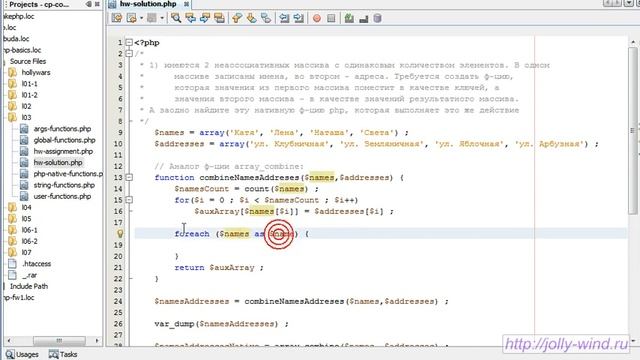Toggle the Highlight Search icon
The height and width of the screenshot is (360, 640).
(x=219, y=18)
